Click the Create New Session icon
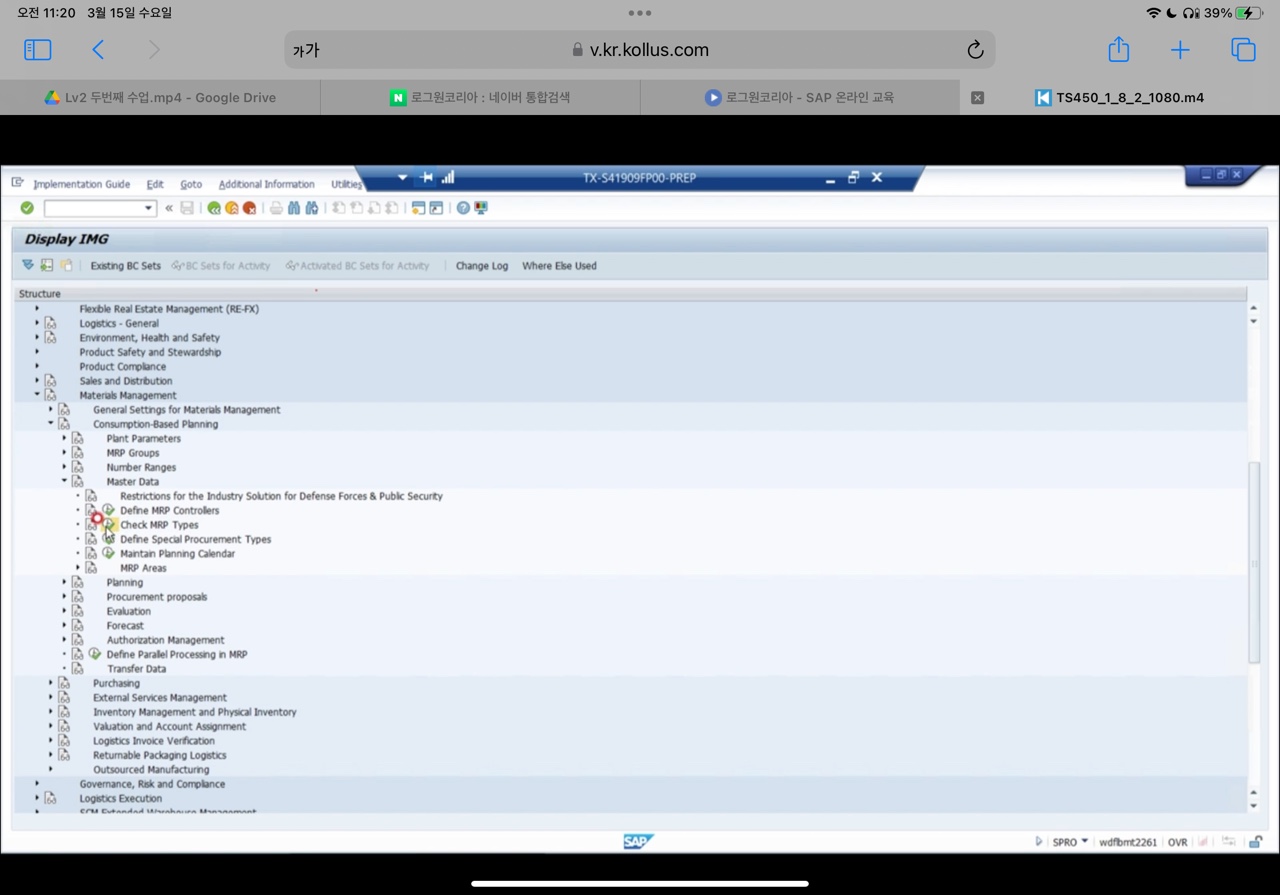The image size is (1280, 895). pos(419,208)
